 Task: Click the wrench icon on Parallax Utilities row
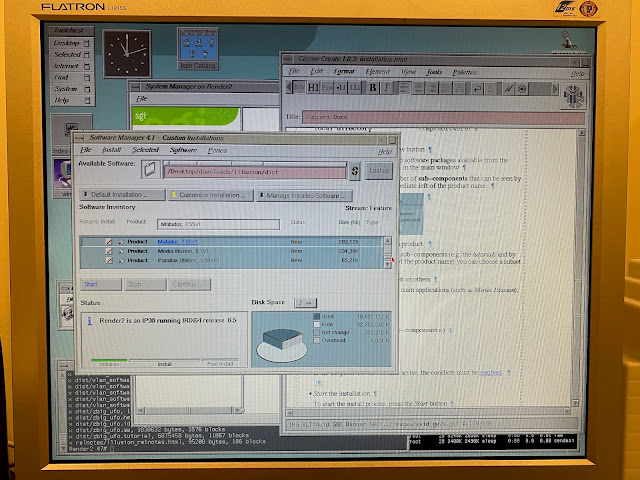121,260
